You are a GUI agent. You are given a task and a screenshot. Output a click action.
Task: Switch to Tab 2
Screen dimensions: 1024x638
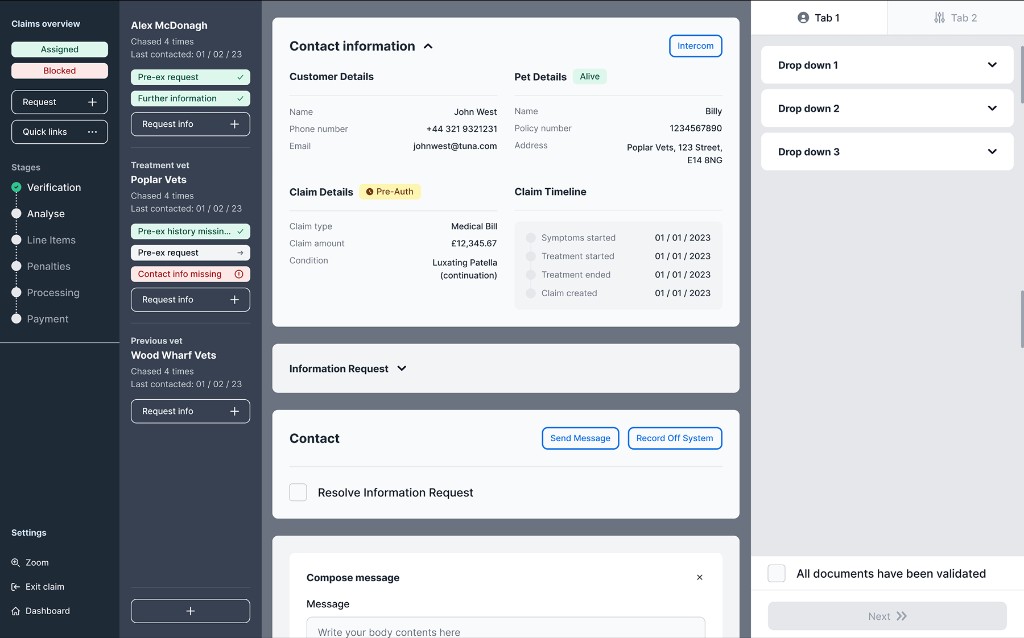pos(955,18)
